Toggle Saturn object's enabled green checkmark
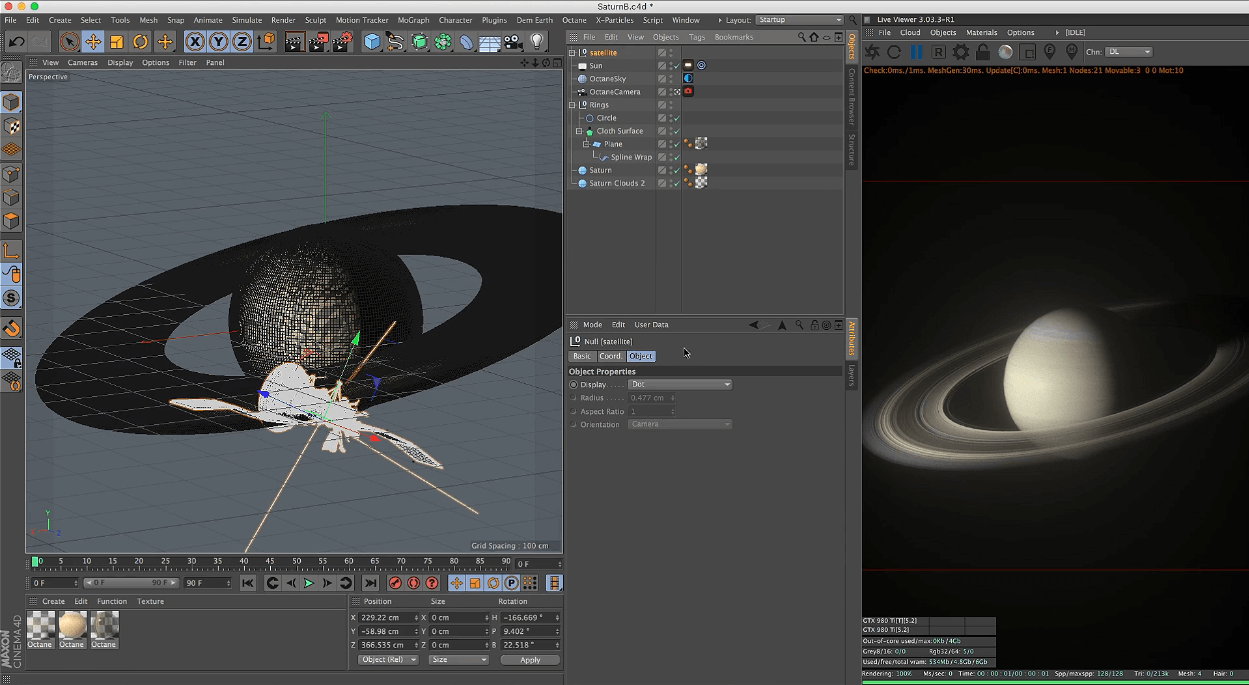 click(x=676, y=171)
